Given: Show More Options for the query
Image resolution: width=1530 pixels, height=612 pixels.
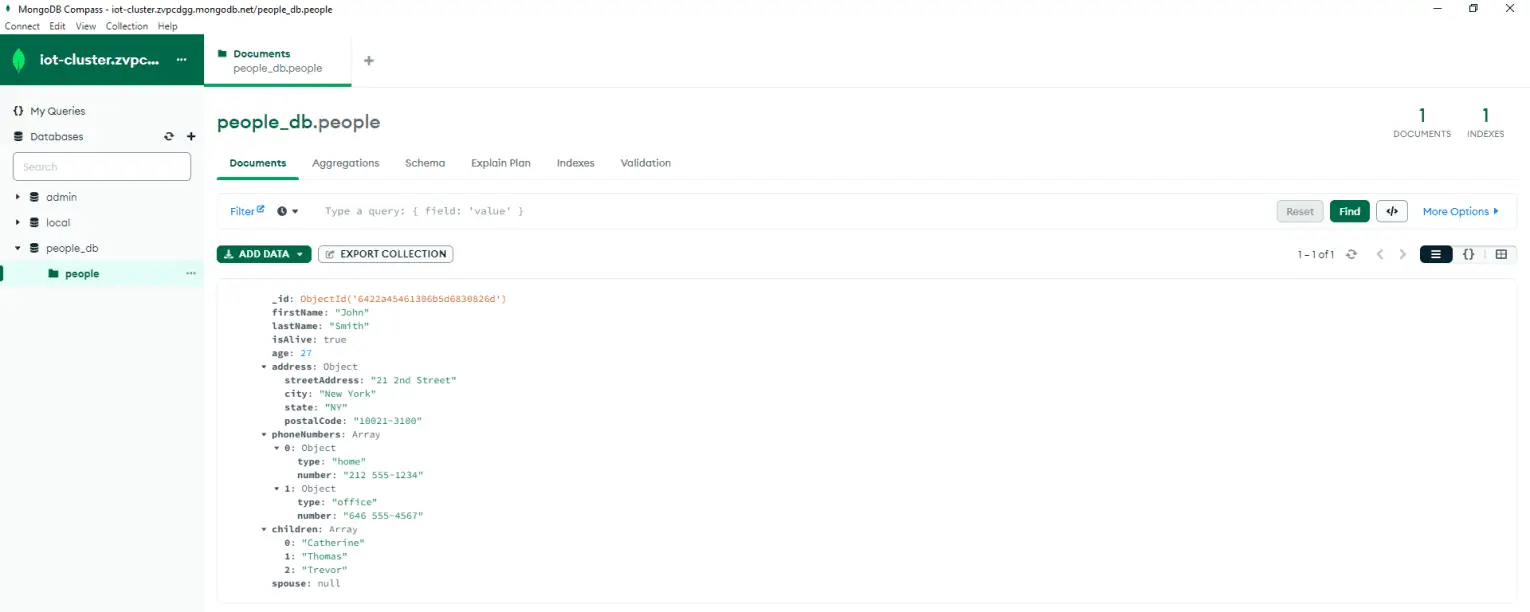Looking at the screenshot, I should click(1459, 211).
